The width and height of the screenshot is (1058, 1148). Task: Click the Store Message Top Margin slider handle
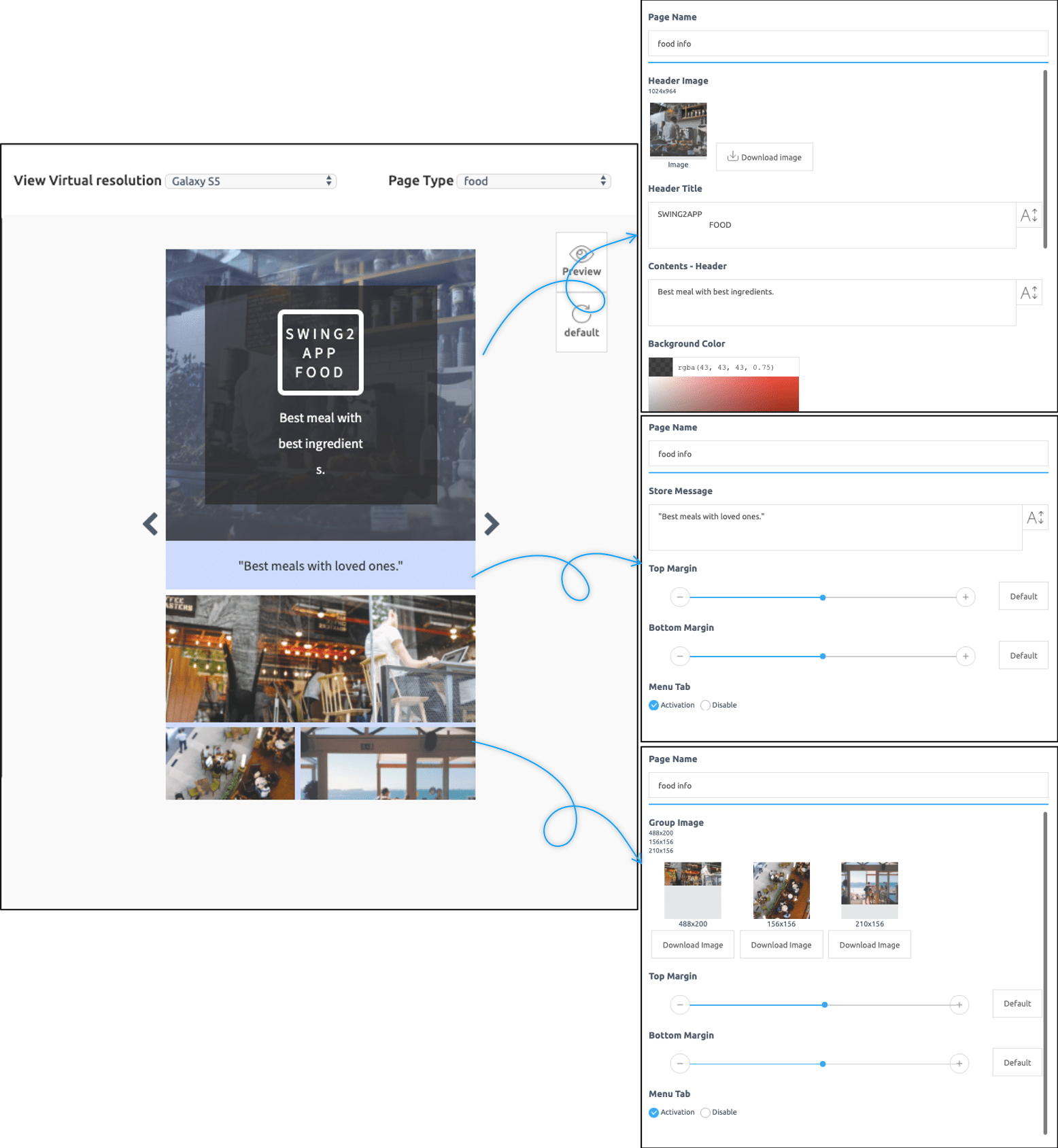pos(823,597)
